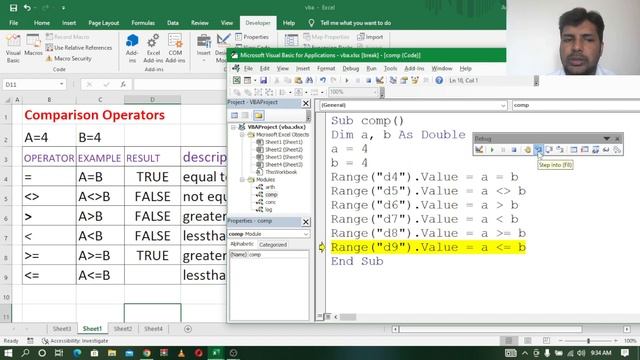Switch to Alphabetic tab in Properties

[242, 244]
